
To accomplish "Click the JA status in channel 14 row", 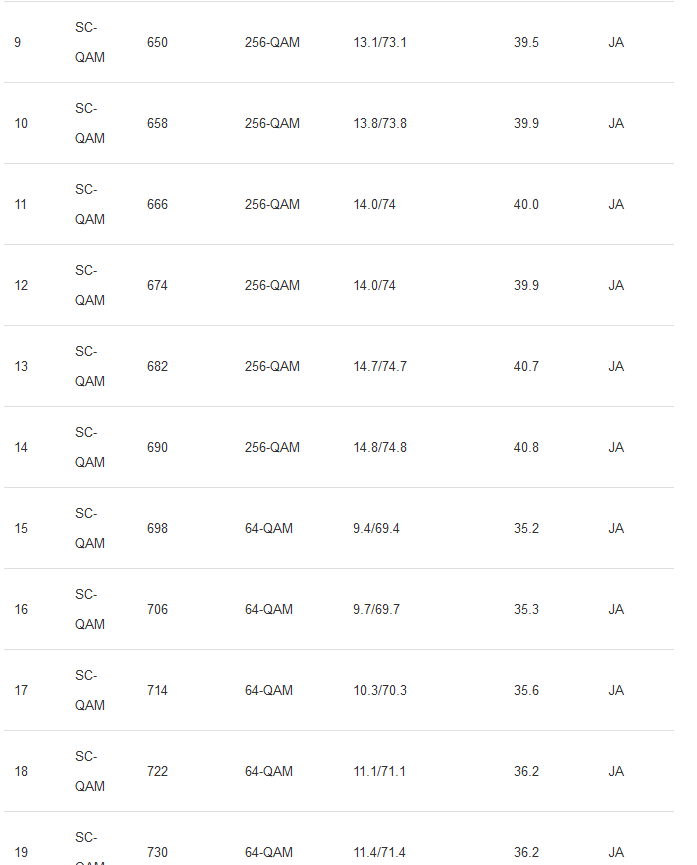I will click(x=616, y=448).
